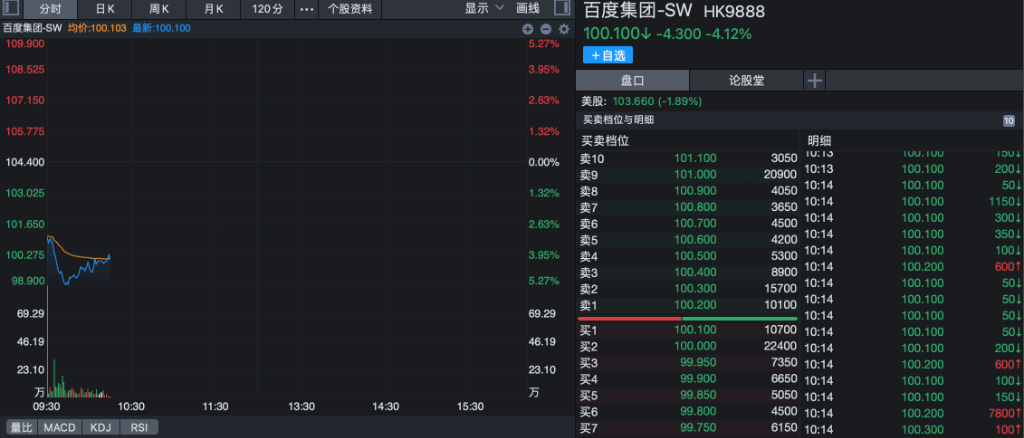Select the 卖5 row at 100.600
The height and width of the screenshot is (438, 1024).
tap(688, 239)
